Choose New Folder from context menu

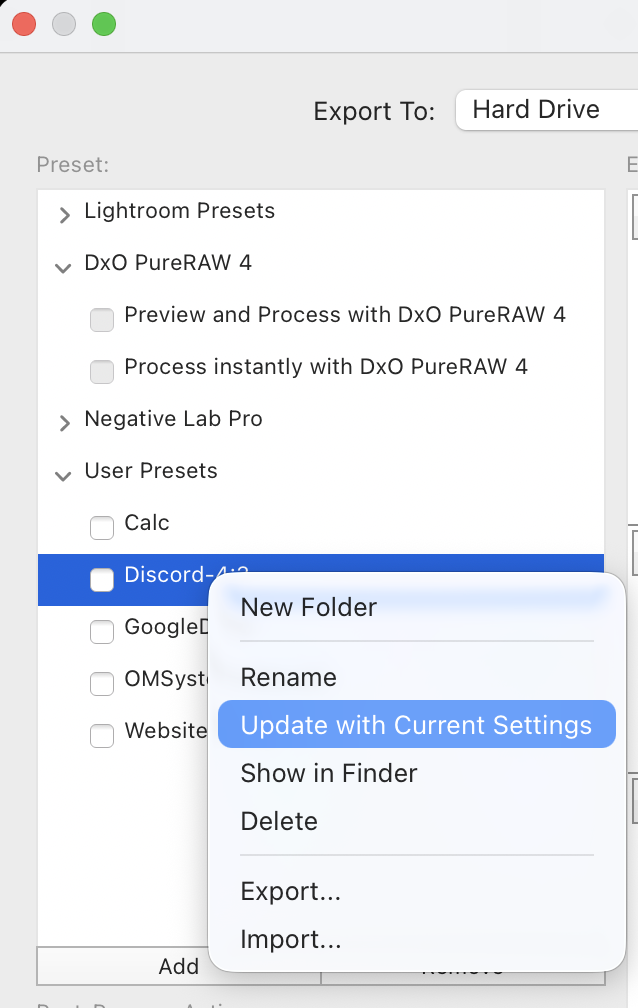[x=309, y=607]
